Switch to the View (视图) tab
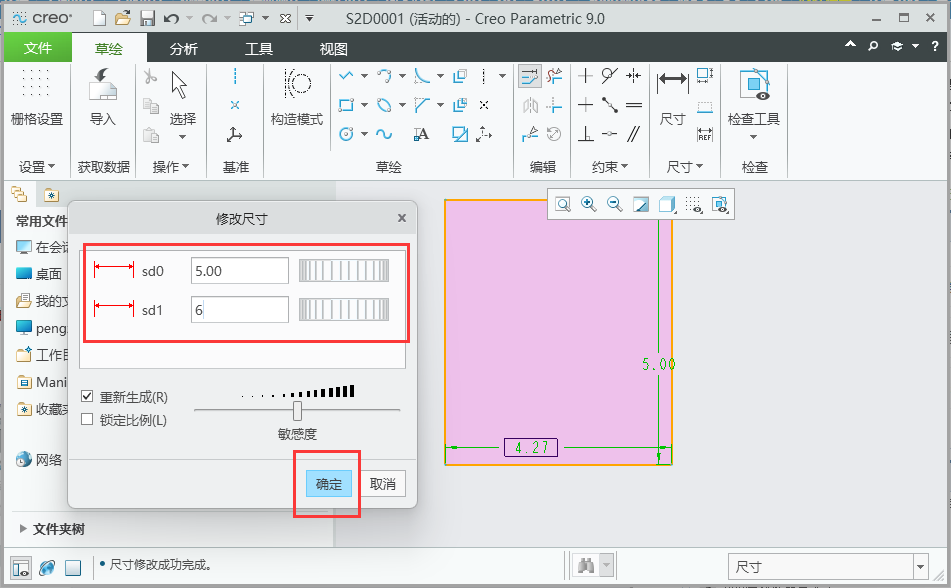Image resolution: width=951 pixels, height=588 pixels. pos(334,49)
